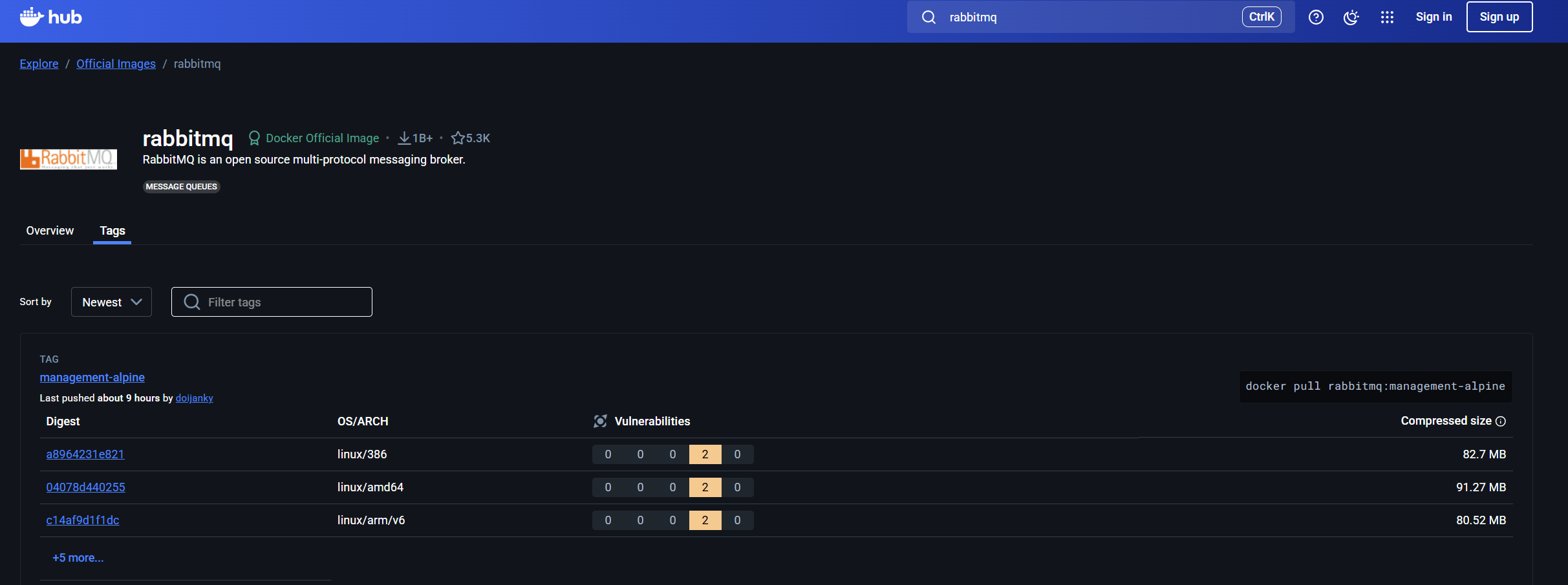
Task: Click the Compressed size info icon
Action: [x=1501, y=421]
